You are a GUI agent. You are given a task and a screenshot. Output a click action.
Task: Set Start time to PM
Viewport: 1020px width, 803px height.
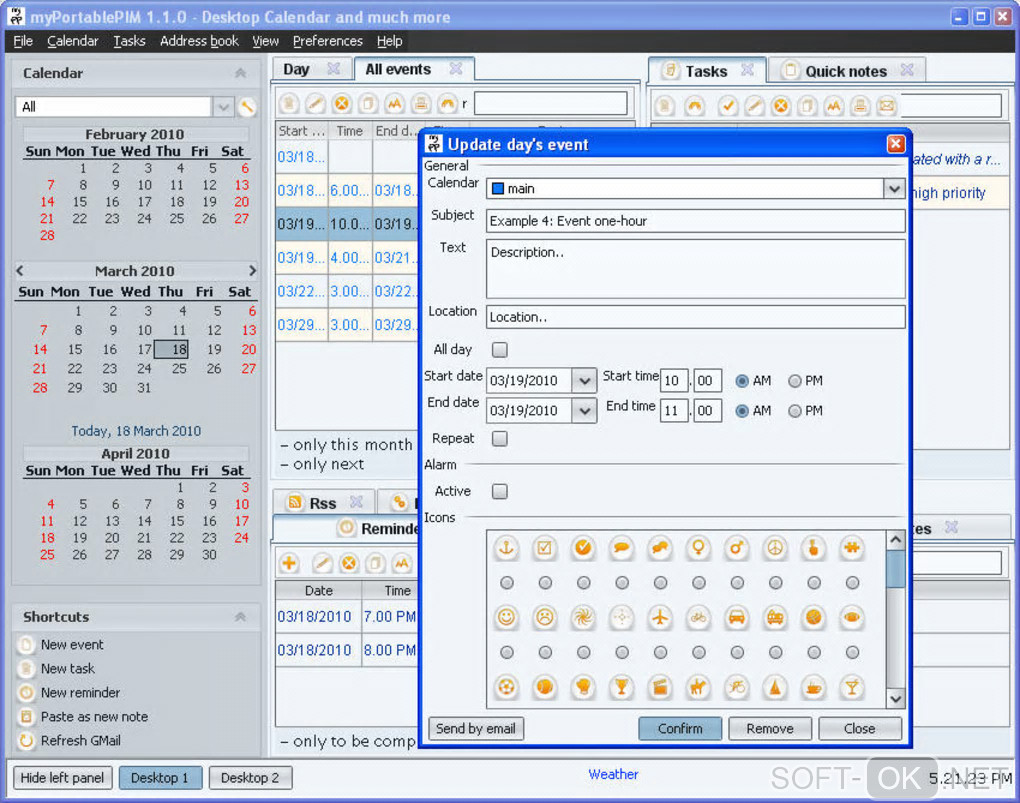pyautogui.click(x=795, y=381)
